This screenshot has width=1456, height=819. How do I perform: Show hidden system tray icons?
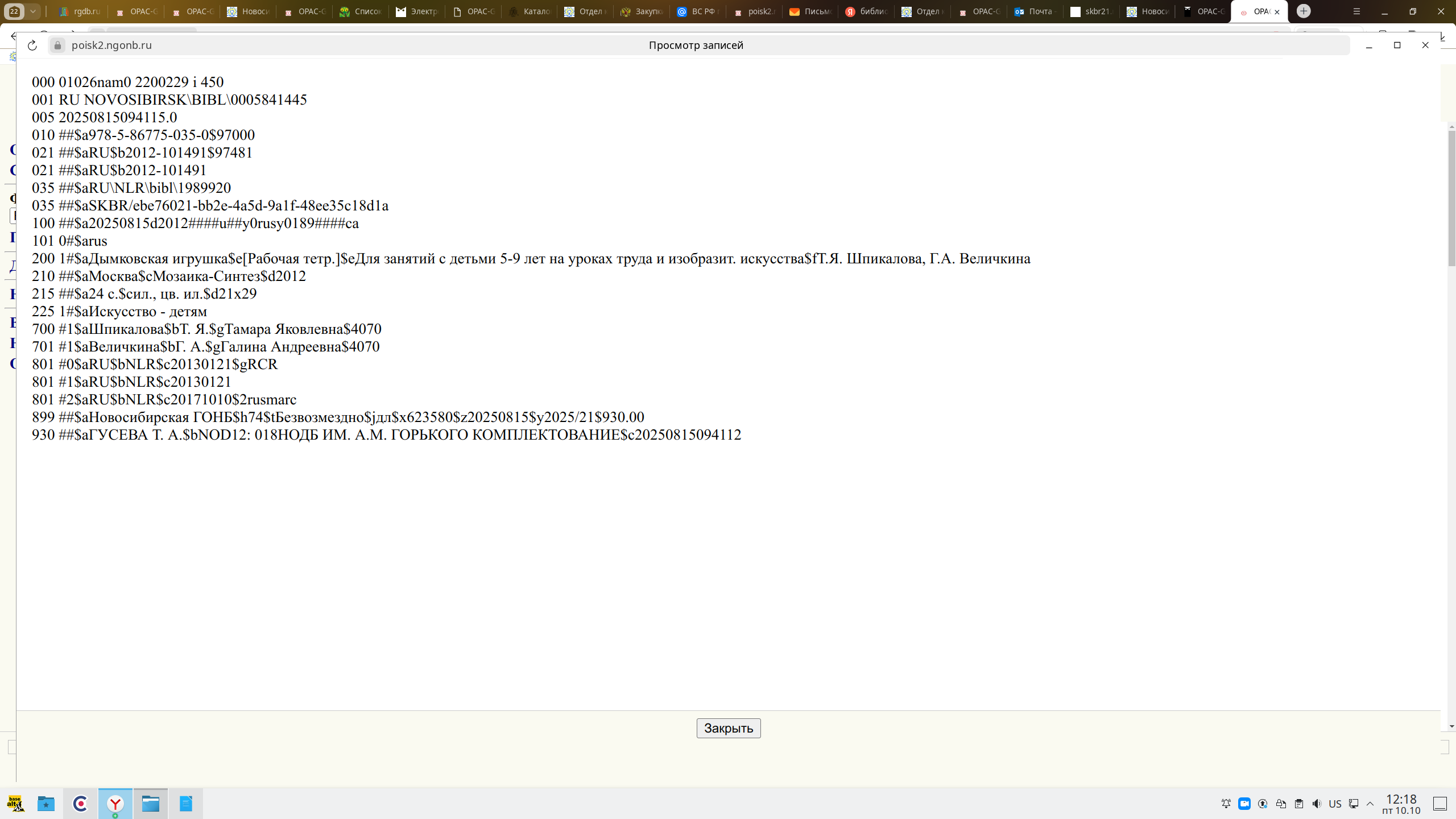pos(1371,804)
